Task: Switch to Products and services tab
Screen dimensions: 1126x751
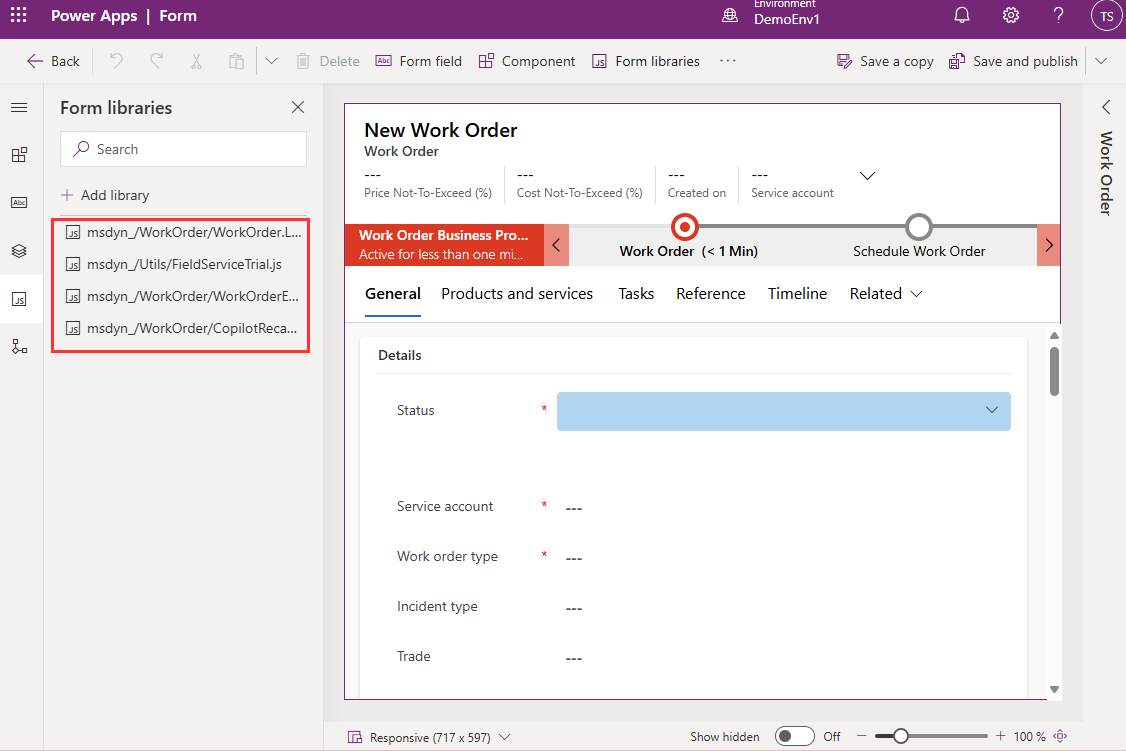Action: pyautogui.click(x=517, y=294)
